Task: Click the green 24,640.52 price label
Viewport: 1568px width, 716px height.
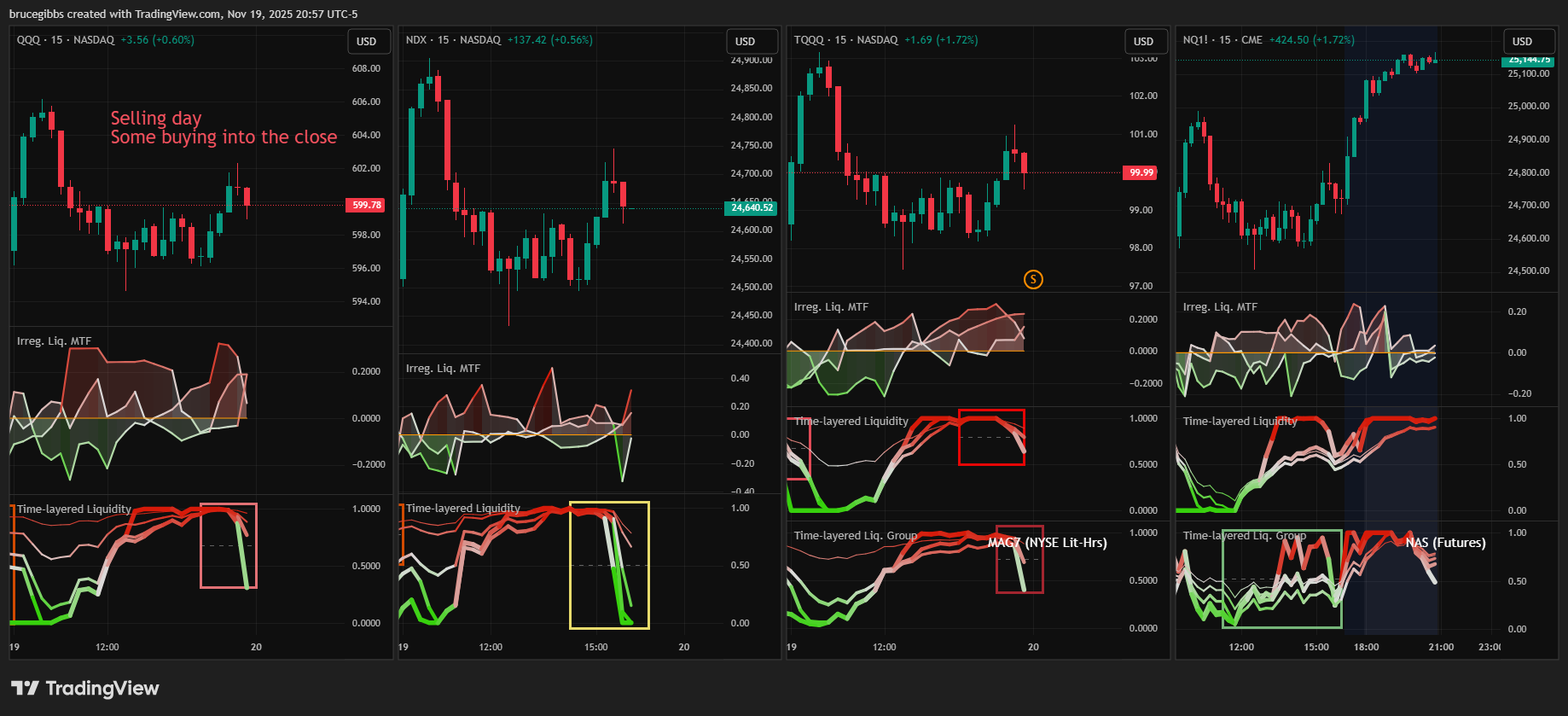Action: click(x=752, y=207)
